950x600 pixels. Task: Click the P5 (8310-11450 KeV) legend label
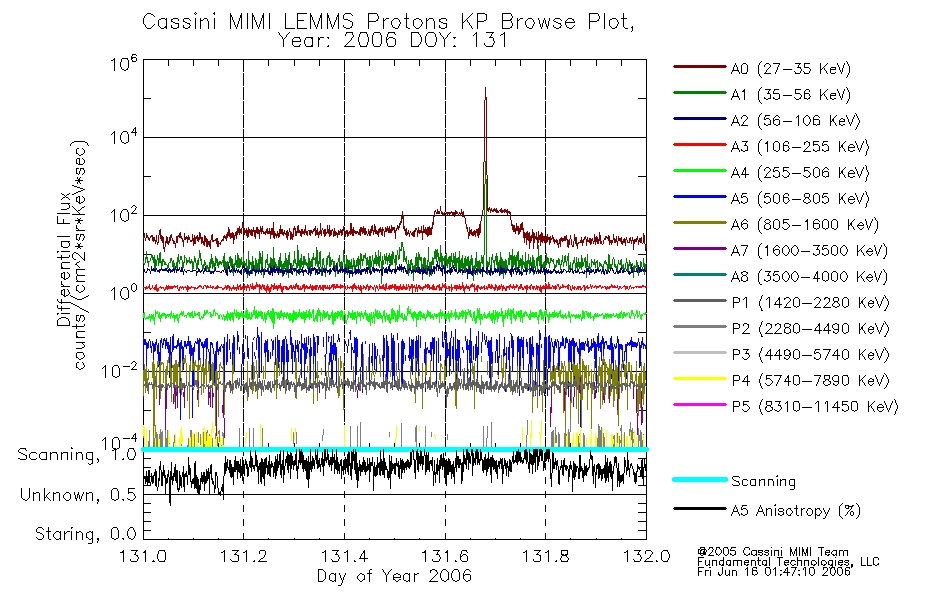815,407
